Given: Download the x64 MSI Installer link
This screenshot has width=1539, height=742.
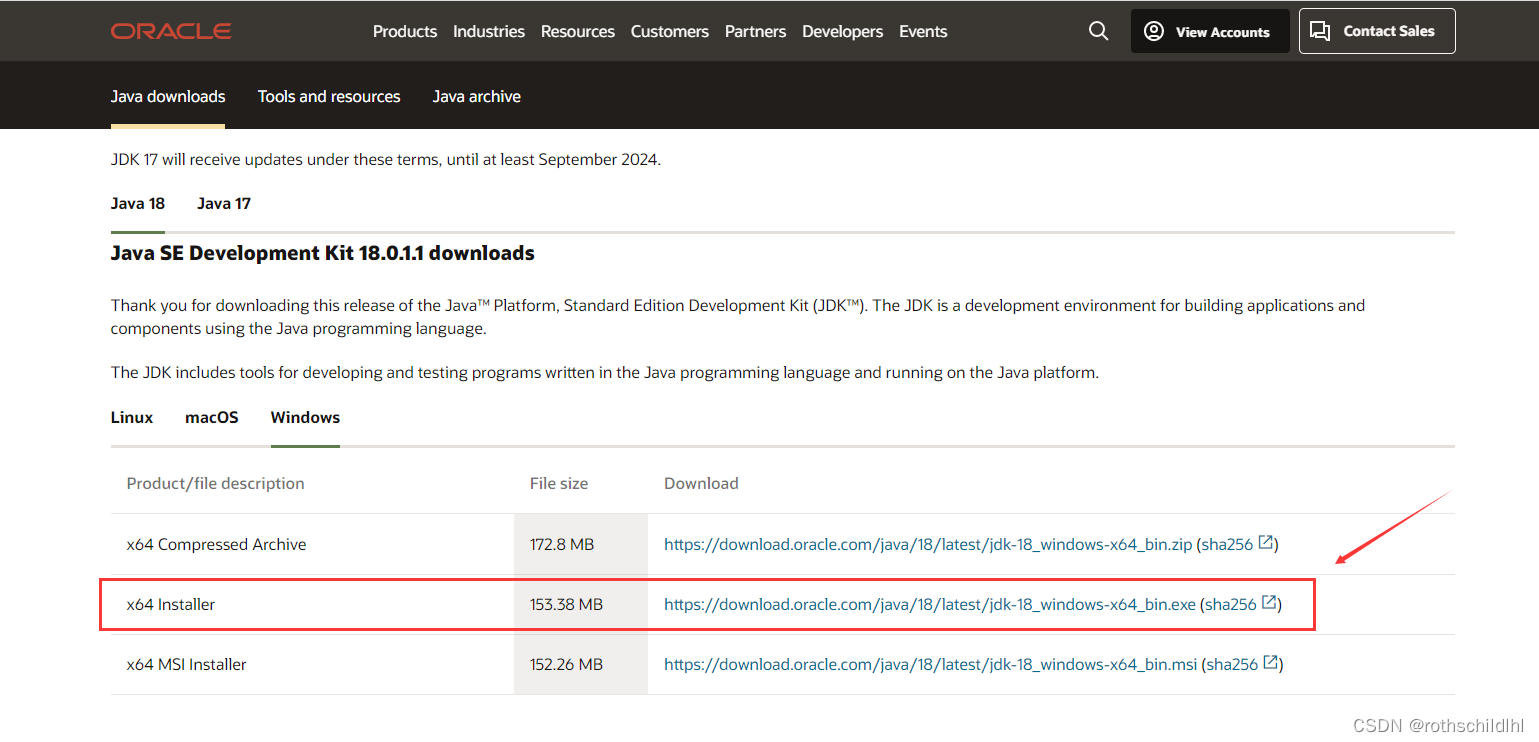Looking at the screenshot, I should (930, 664).
